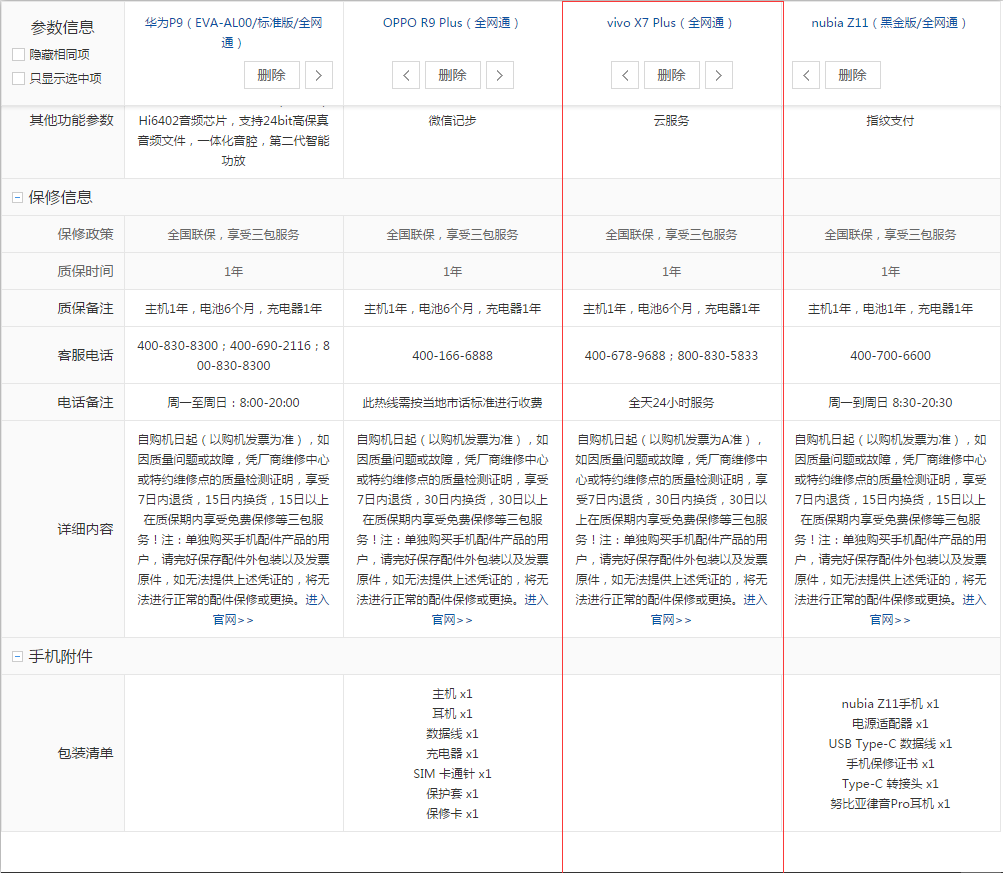Viewport: 1003px width, 873px height.
Task: Click 华为 hotline 400-830-8300 cell
Action: point(233,356)
